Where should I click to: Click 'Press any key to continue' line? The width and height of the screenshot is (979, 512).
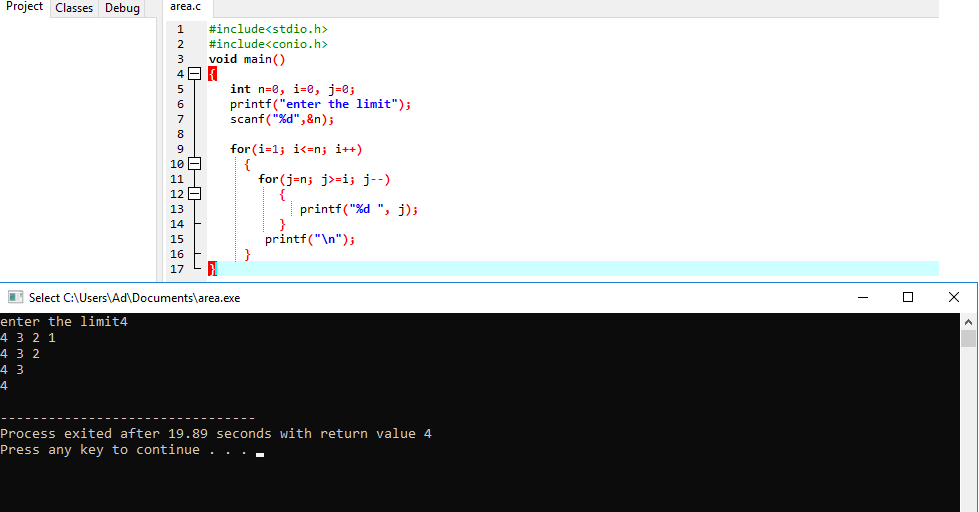click(124, 450)
